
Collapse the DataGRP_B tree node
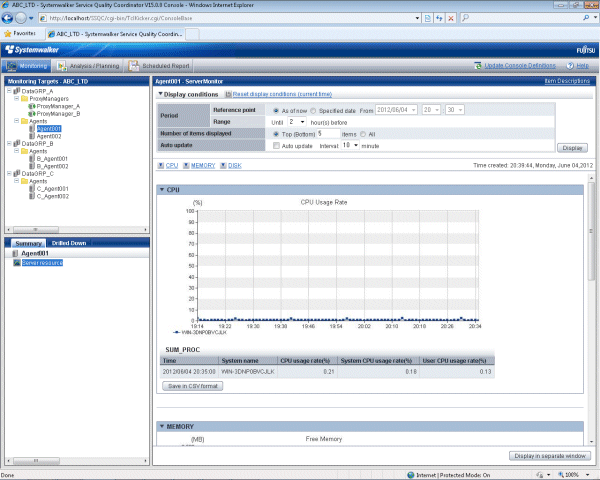tap(9, 144)
